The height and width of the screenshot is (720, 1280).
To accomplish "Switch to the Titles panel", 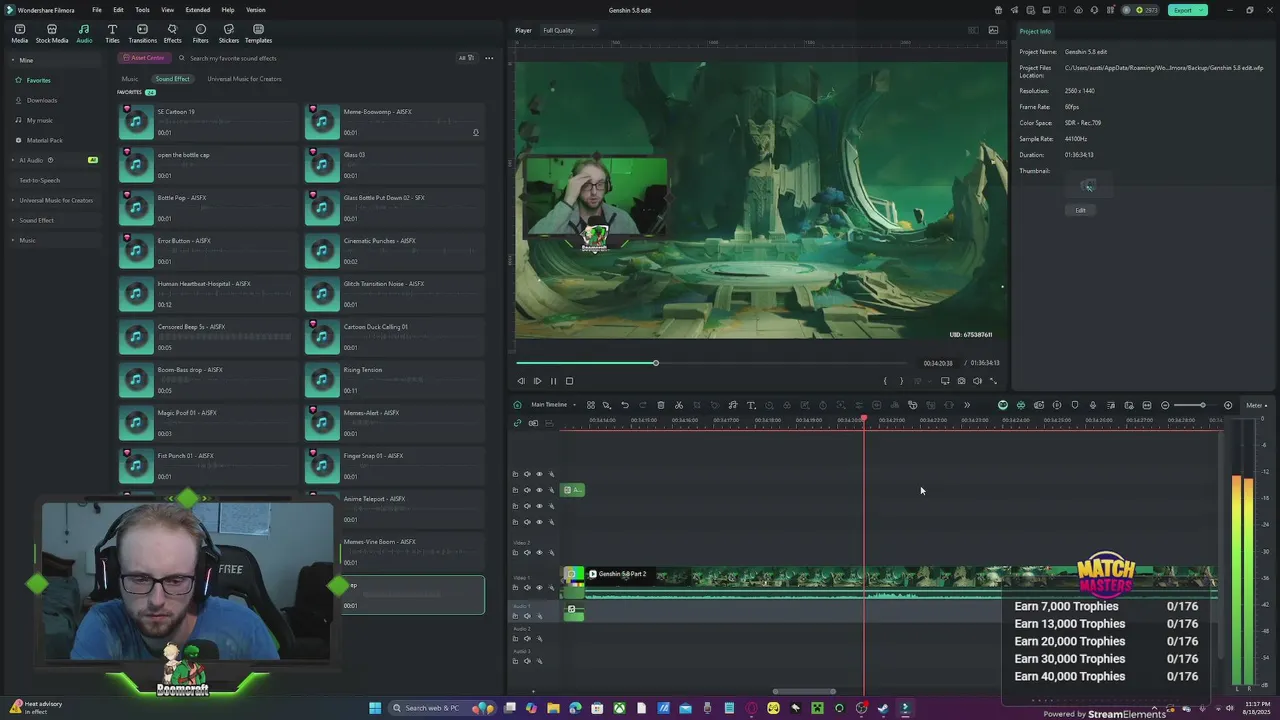I will tap(112, 33).
